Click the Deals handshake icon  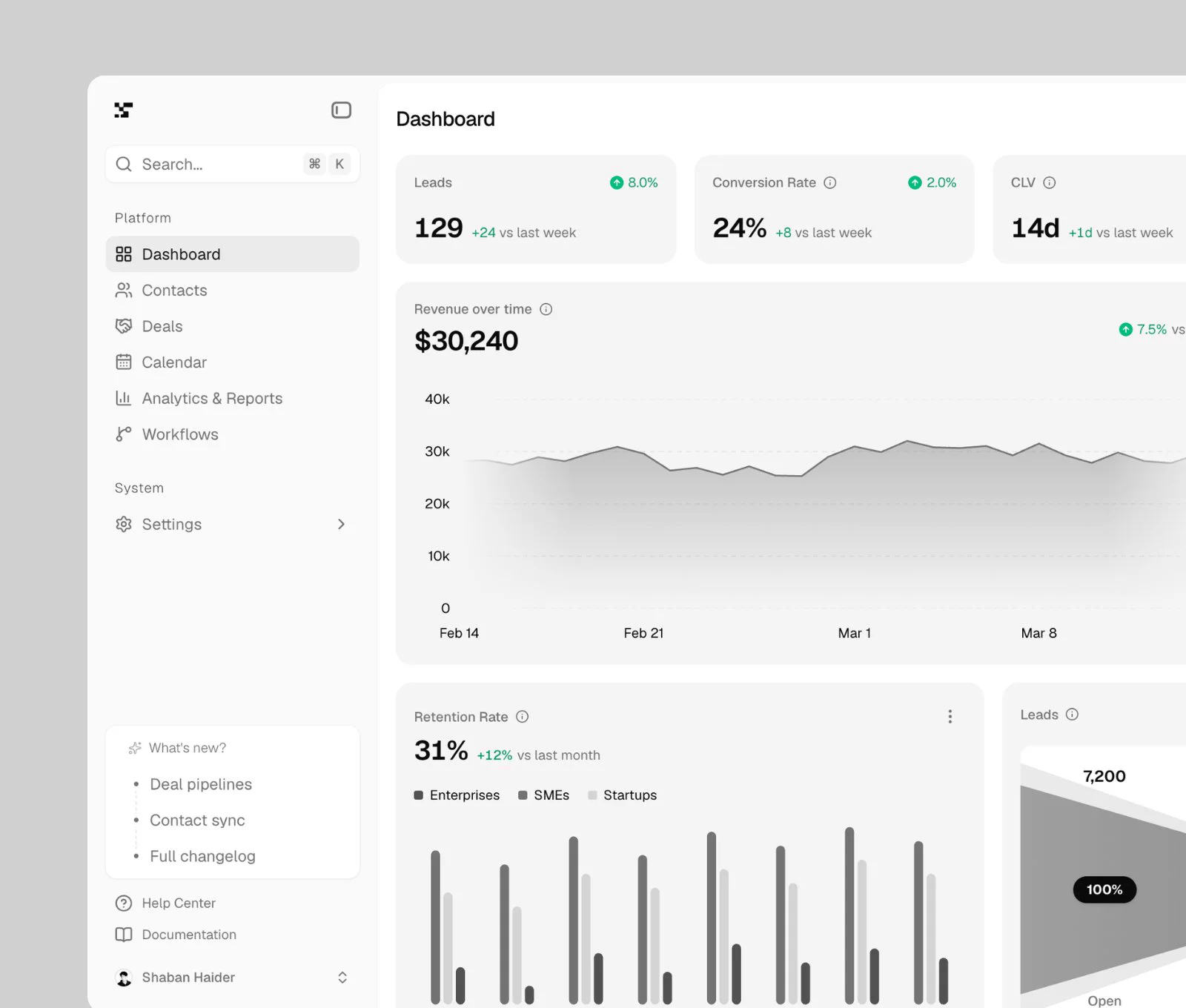click(124, 326)
